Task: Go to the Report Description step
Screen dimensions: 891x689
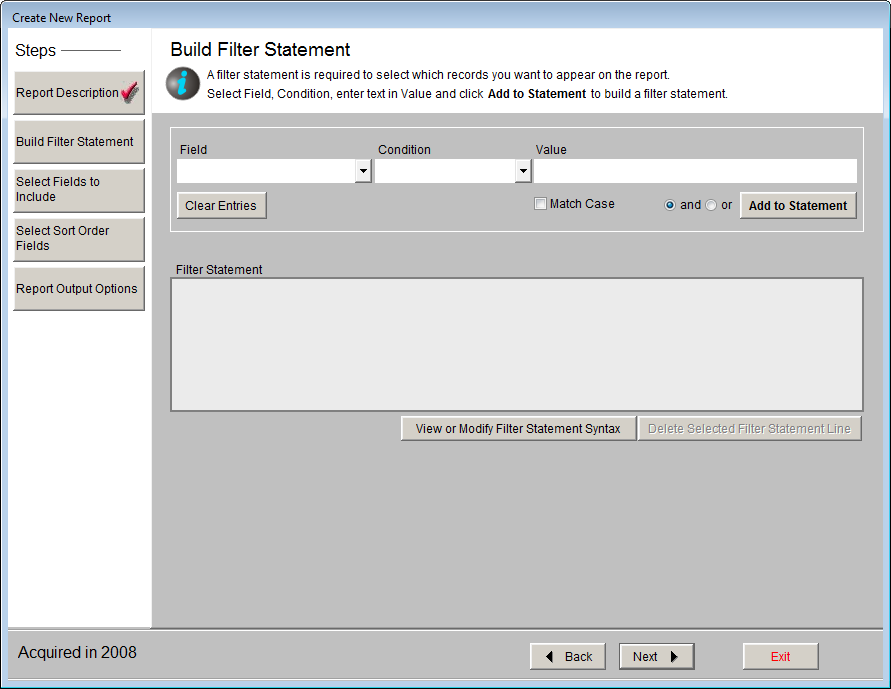Action: (x=70, y=92)
